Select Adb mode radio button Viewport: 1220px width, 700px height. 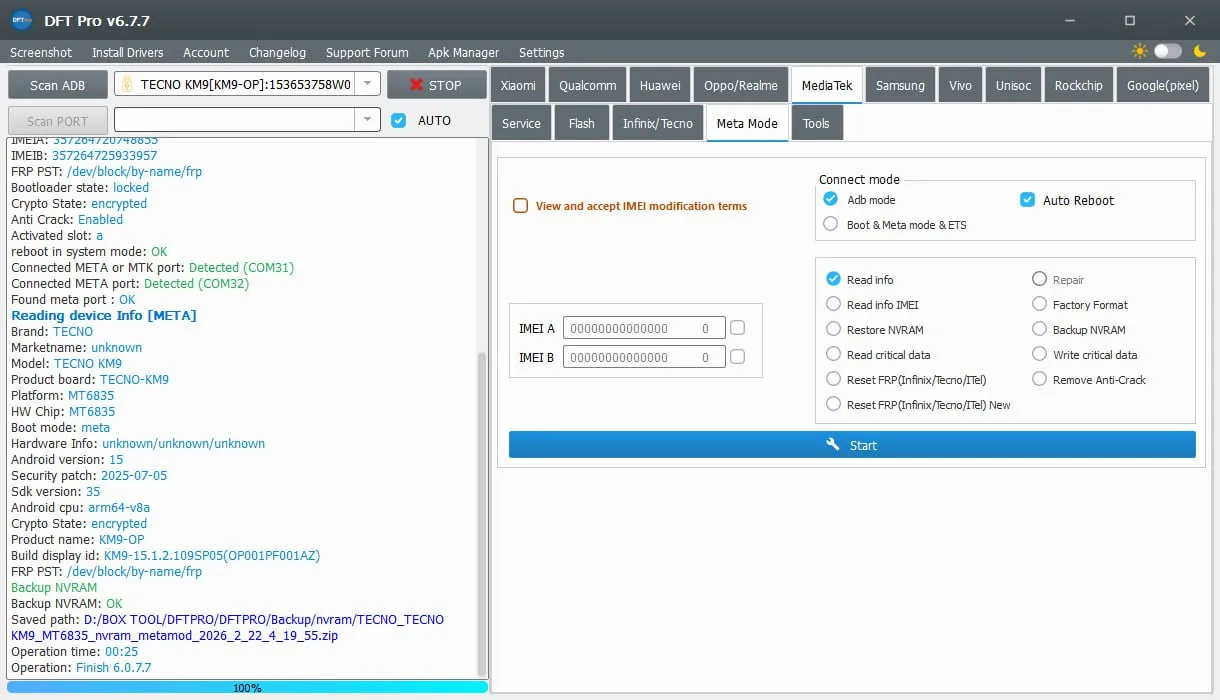(830, 199)
